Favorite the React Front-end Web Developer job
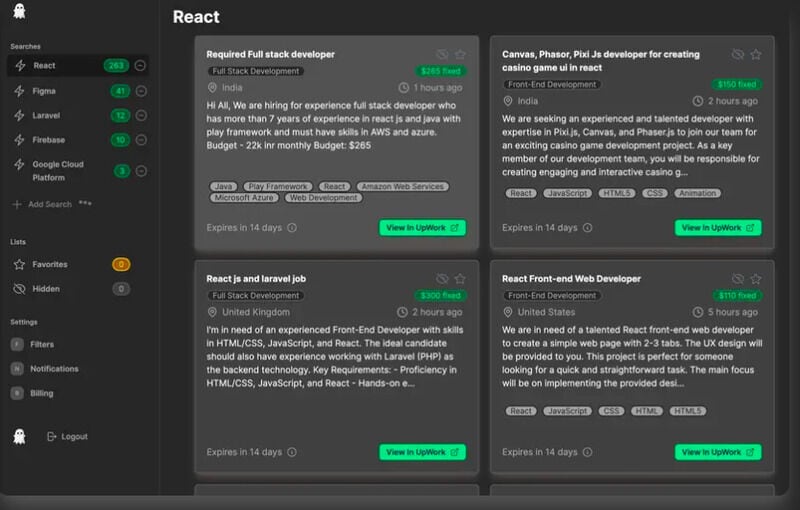 point(756,278)
